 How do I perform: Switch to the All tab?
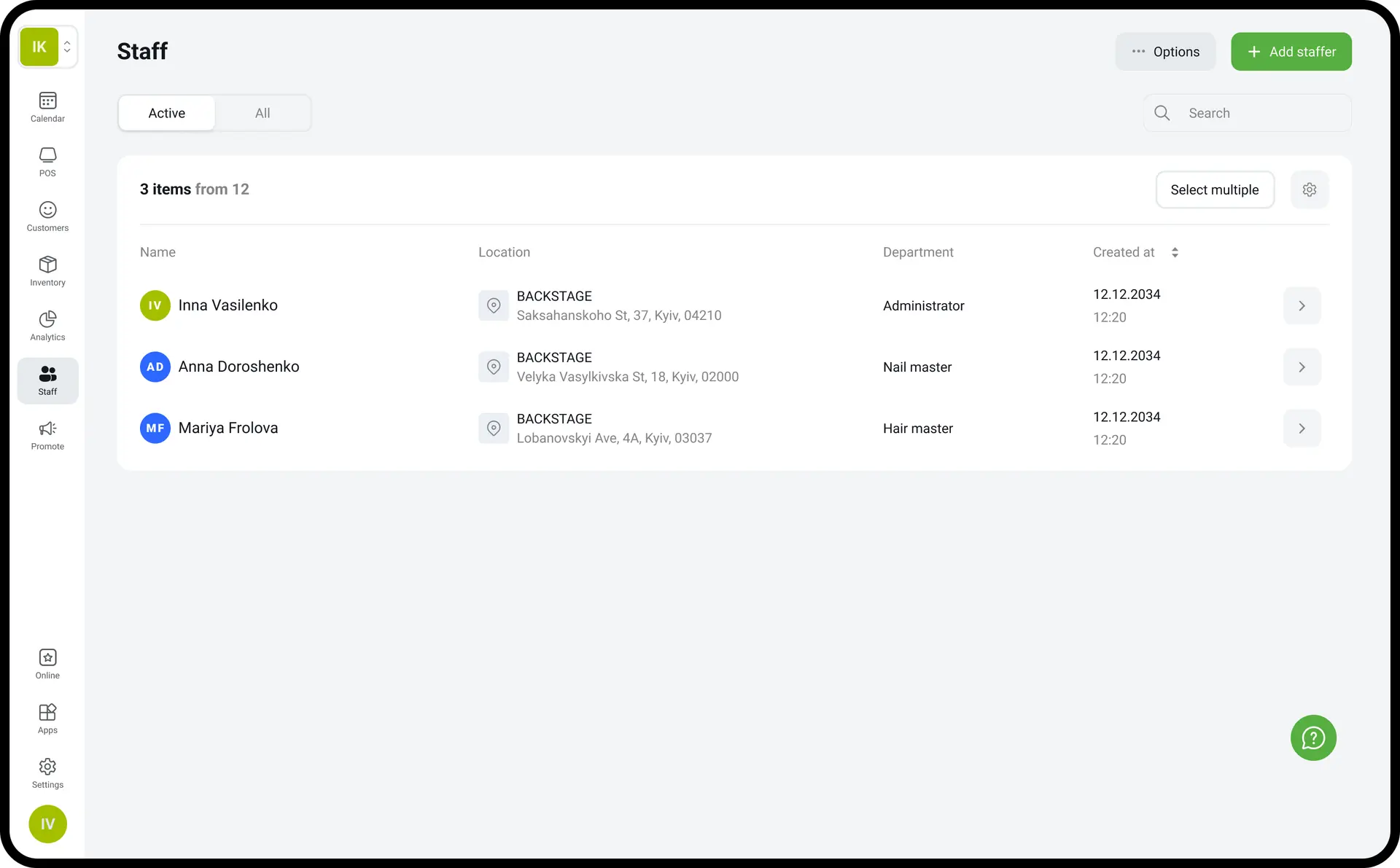coord(262,113)
